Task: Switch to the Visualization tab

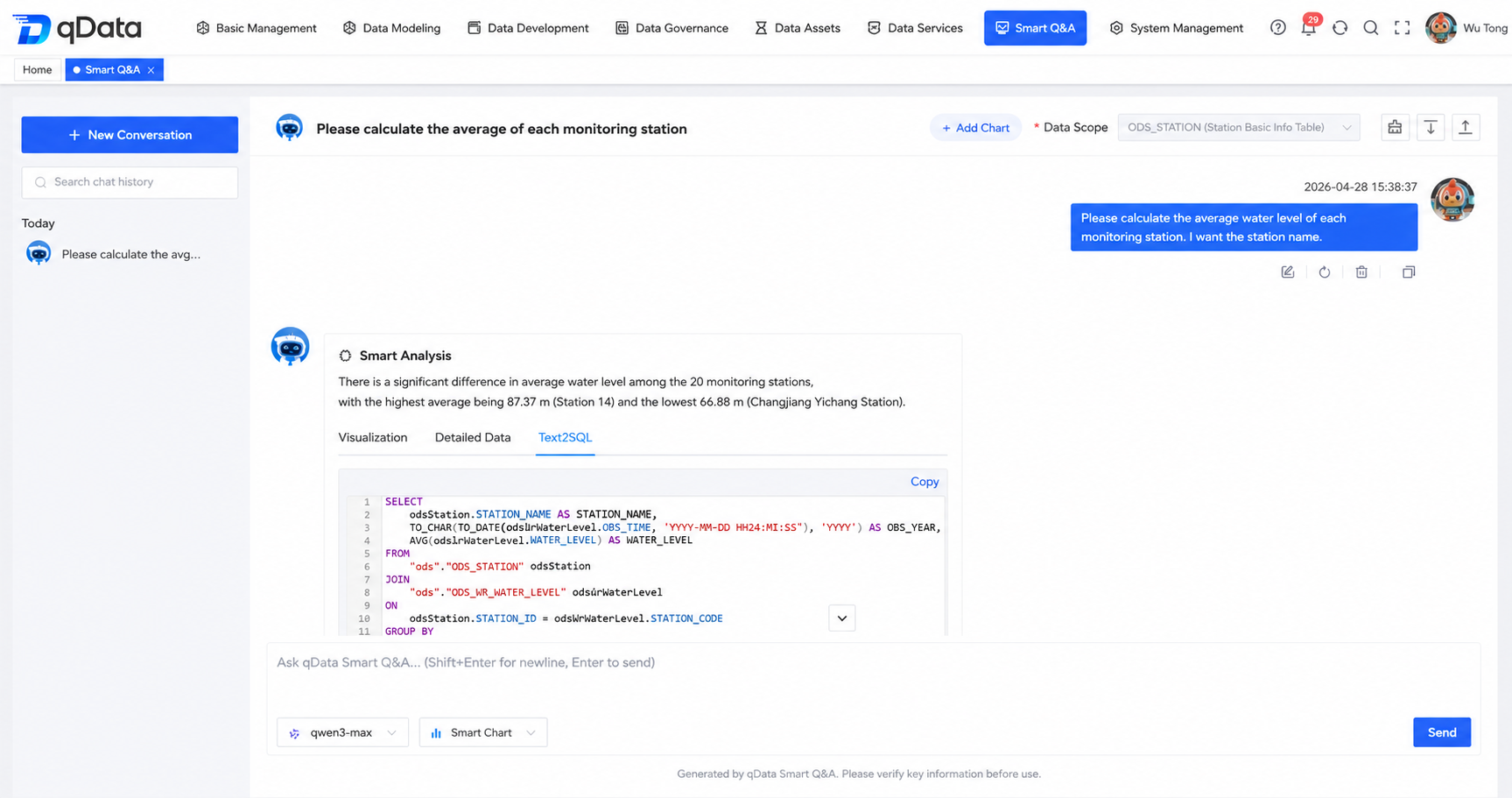Action: (x=373, y=438)
